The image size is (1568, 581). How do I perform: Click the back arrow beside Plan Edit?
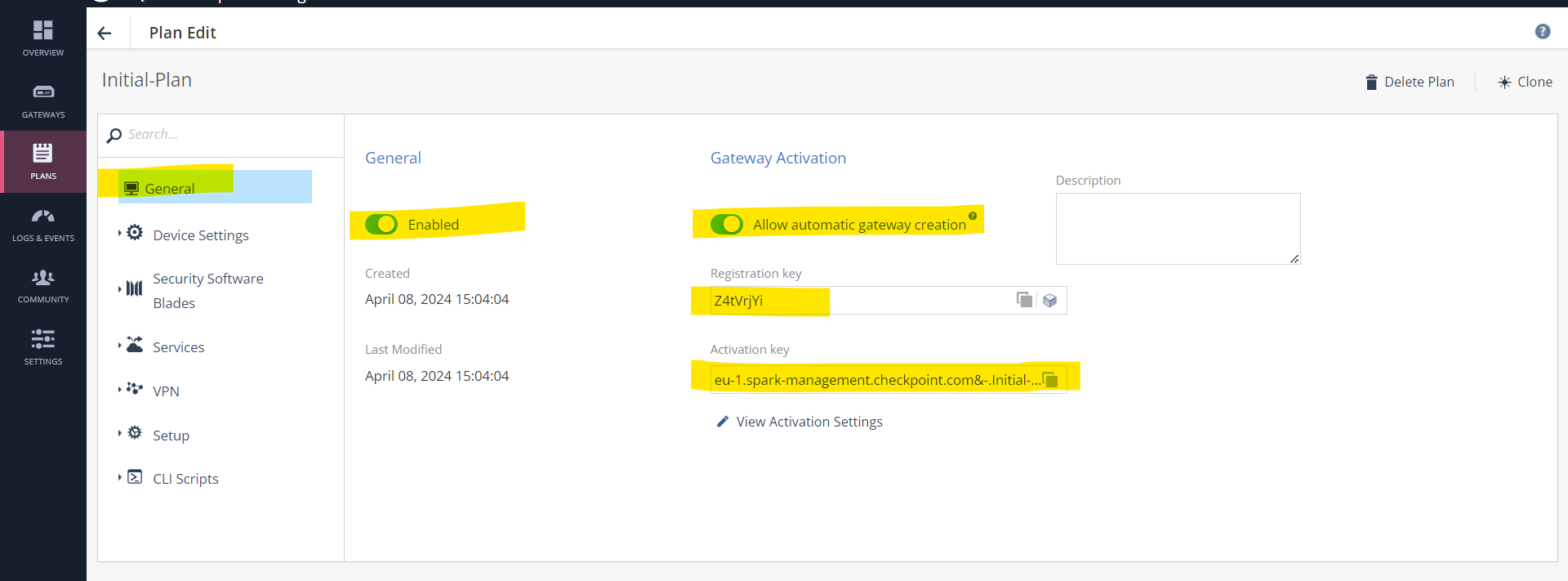105,34
